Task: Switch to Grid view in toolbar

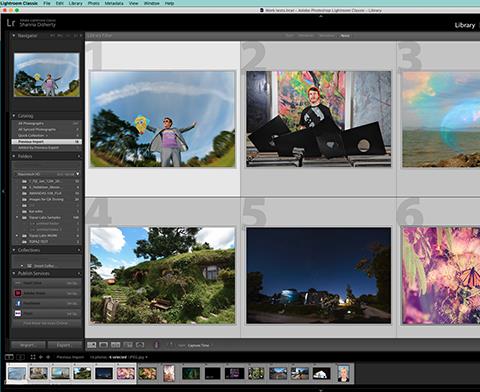Action: [92, 345]
